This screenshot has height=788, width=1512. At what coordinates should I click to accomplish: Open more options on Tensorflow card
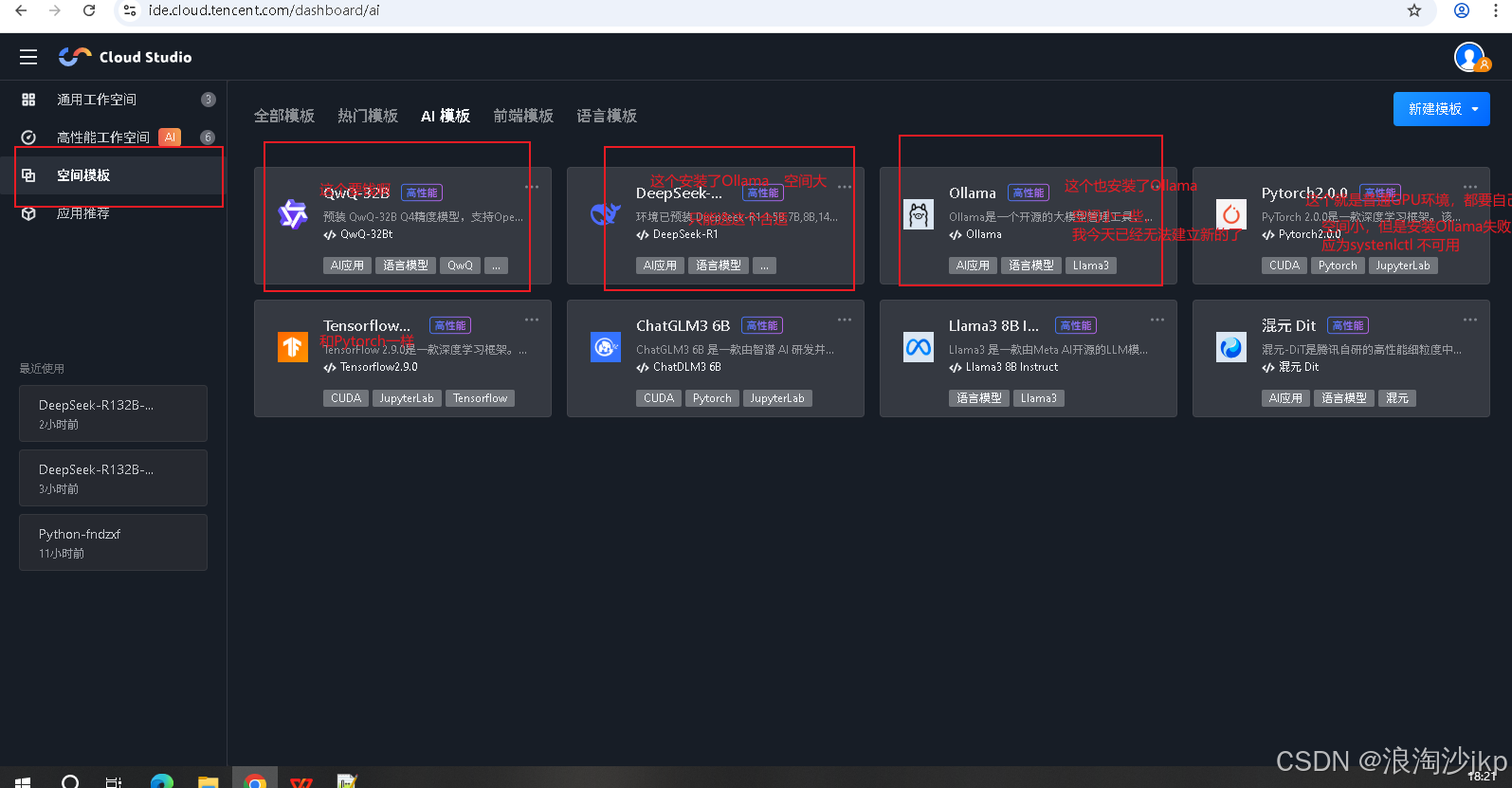tap(532, 320)
